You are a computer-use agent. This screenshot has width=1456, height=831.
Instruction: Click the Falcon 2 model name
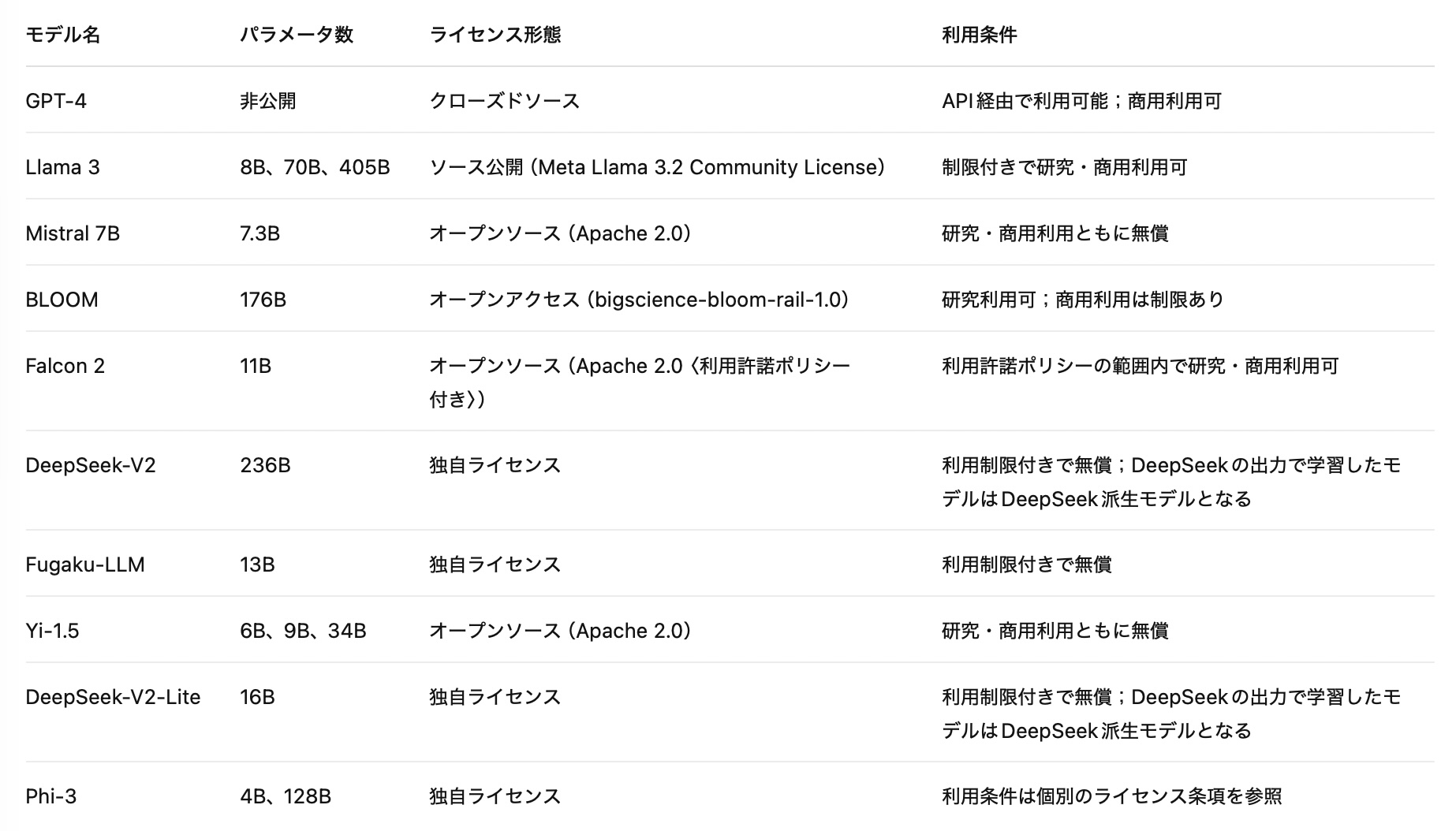point(65,366)
